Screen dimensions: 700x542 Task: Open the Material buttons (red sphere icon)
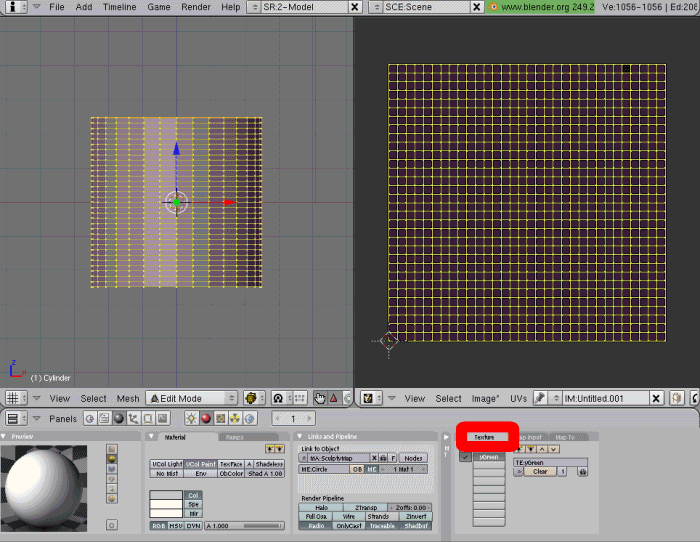[204, 419]
